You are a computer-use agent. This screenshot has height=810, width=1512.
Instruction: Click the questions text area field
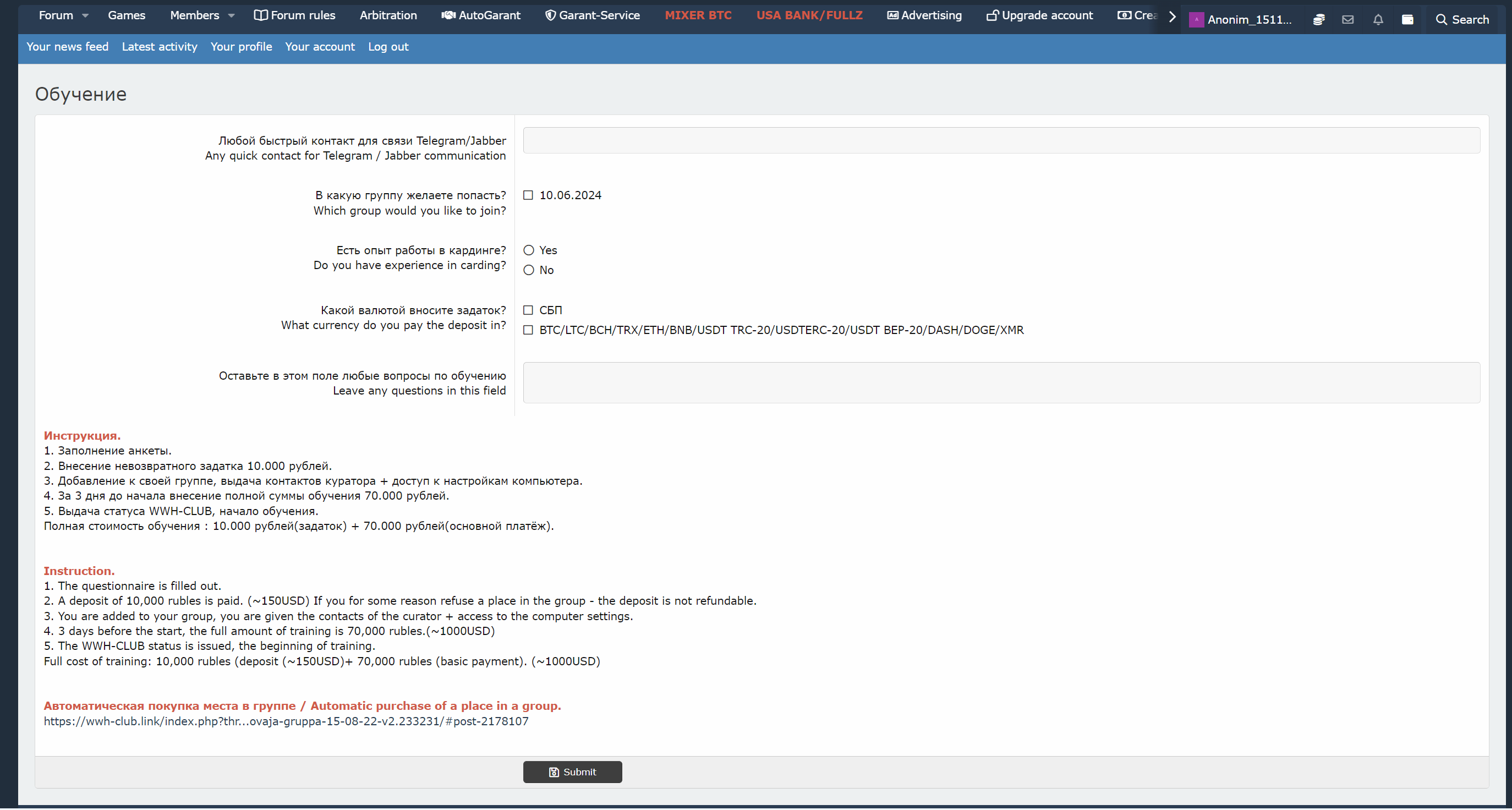(x=1001, y=382)
